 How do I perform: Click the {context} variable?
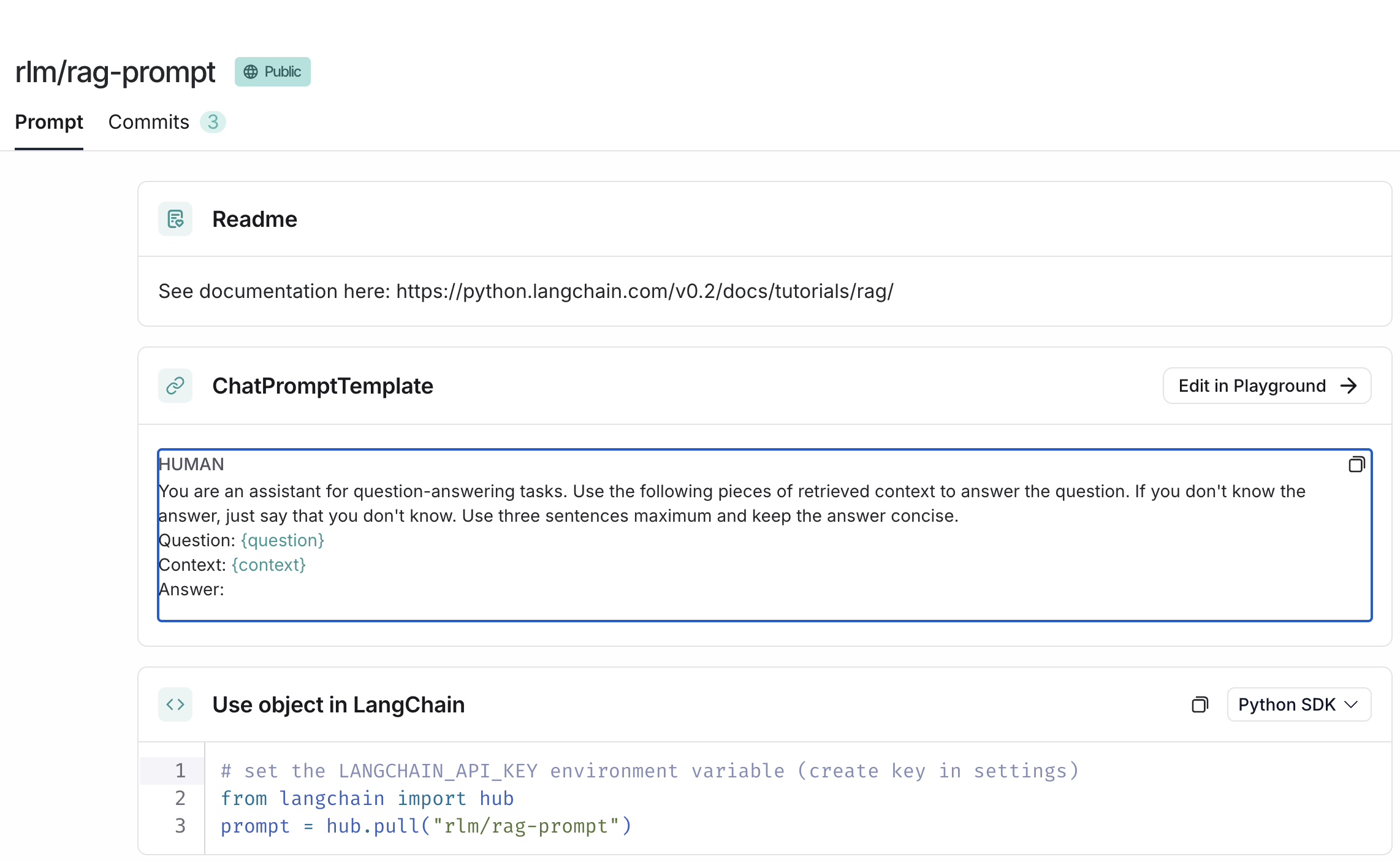268,565
